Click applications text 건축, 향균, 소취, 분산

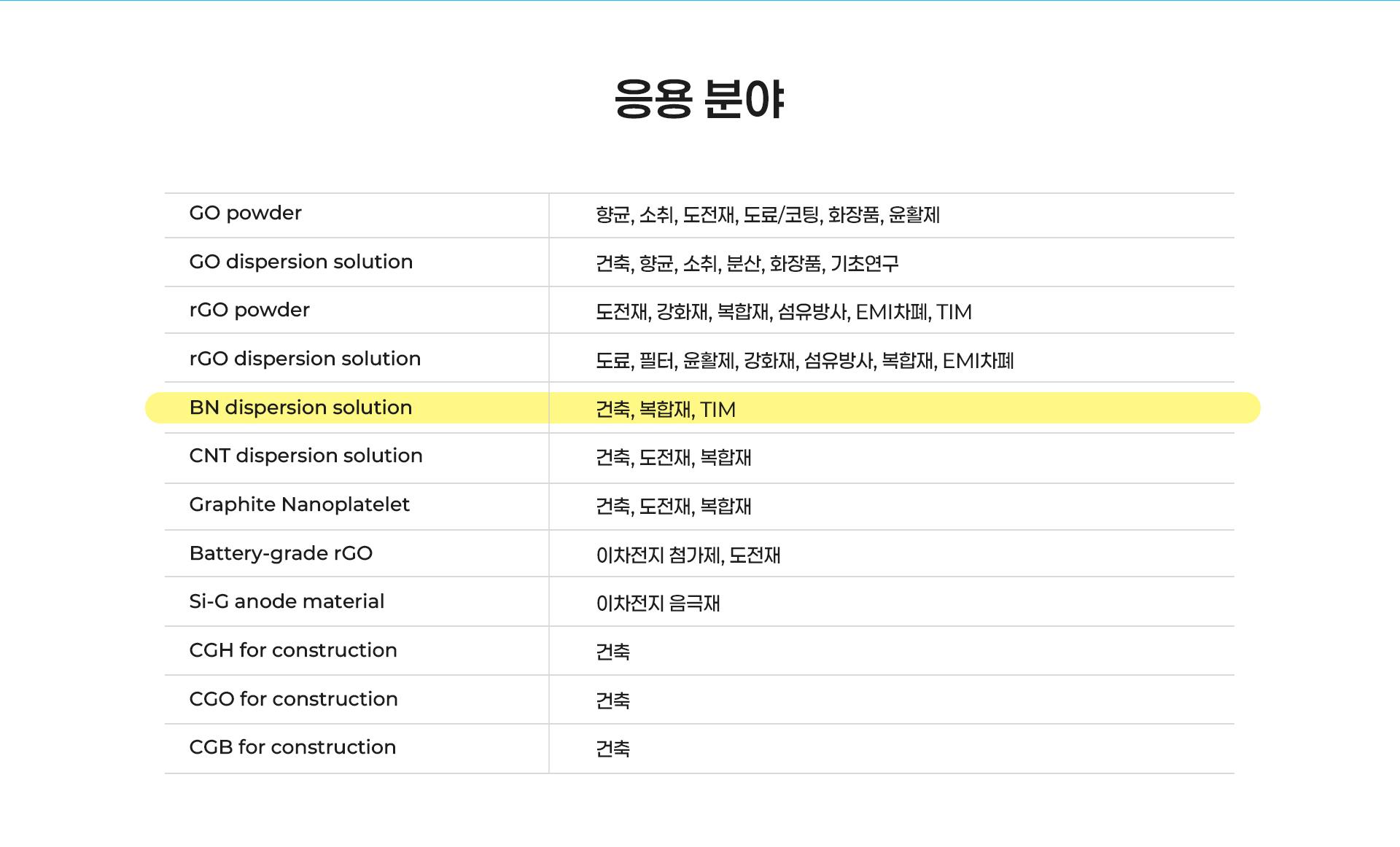(x=747, y=263)
